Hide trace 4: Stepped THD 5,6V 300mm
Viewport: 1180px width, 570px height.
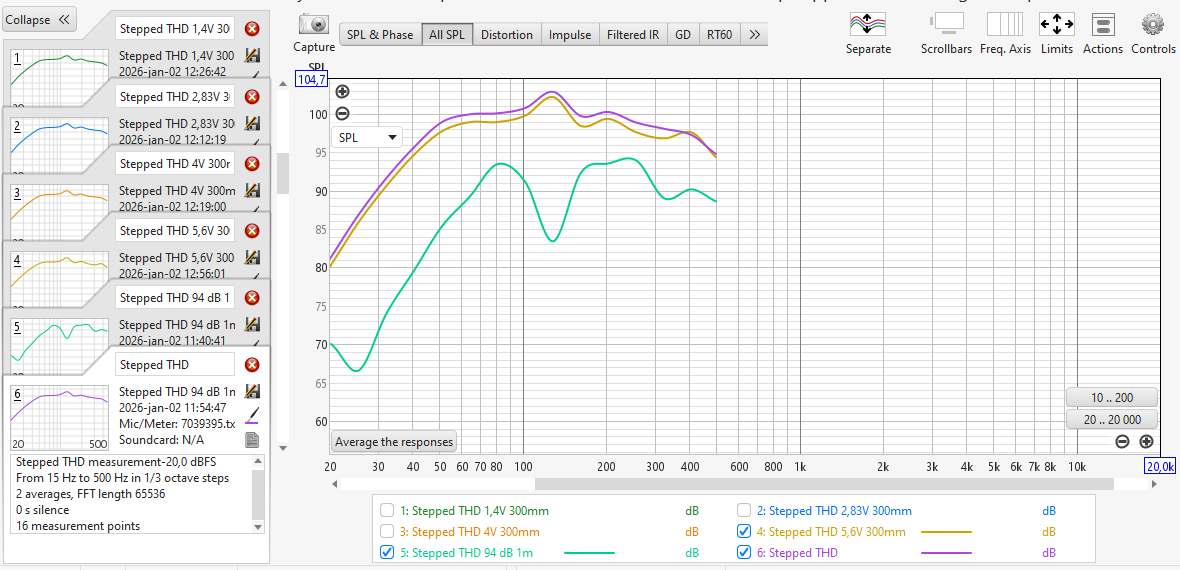[744, 531]
